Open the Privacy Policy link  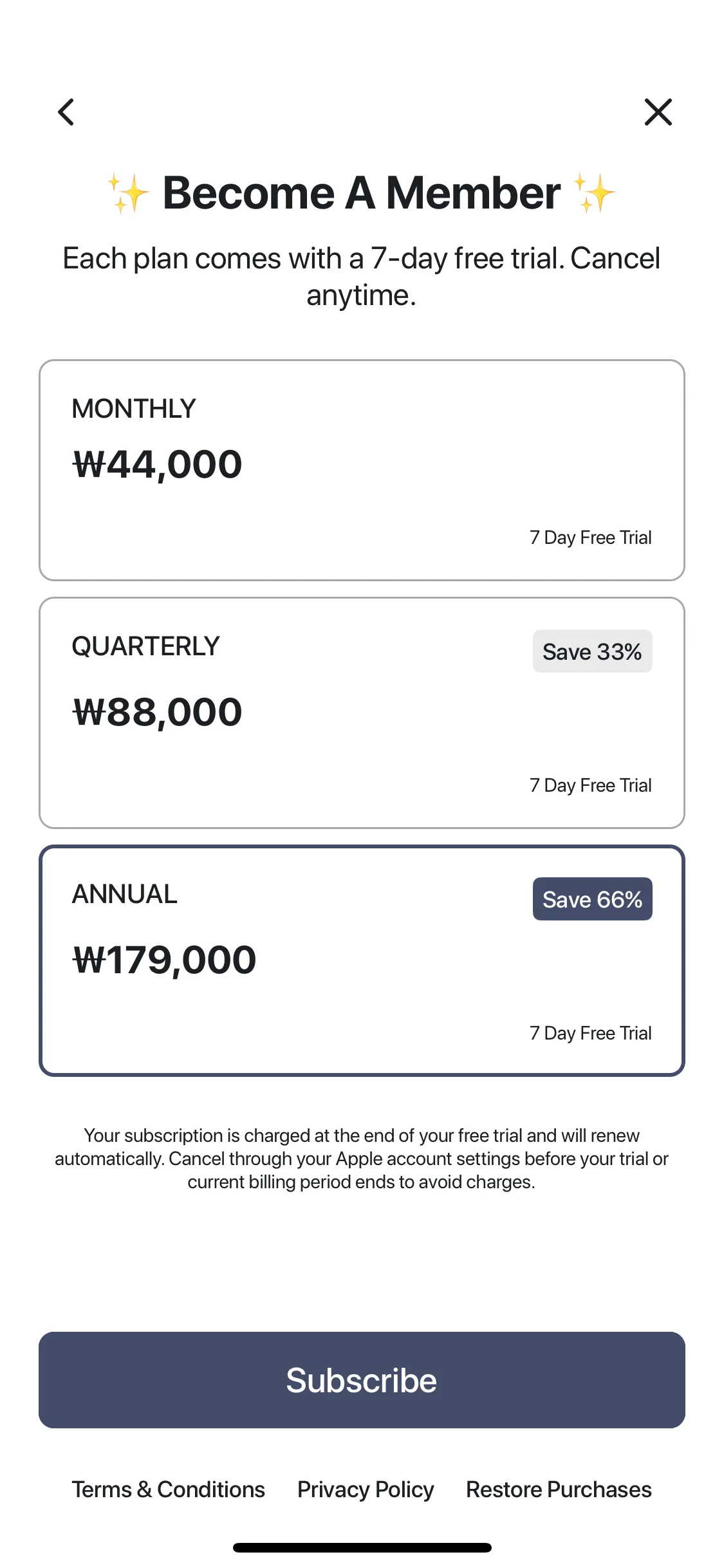point(366,1489)
